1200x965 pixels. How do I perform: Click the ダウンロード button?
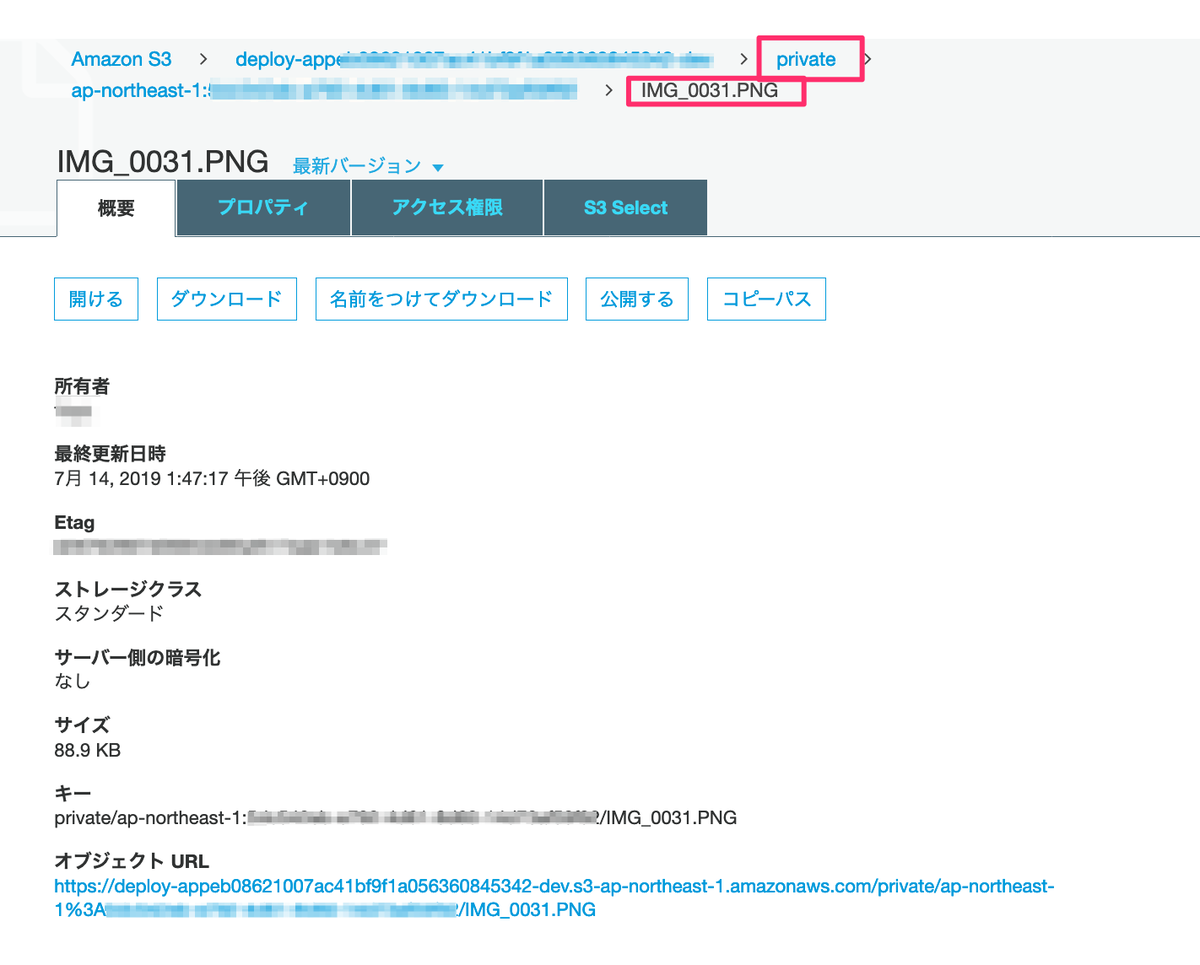227,299
